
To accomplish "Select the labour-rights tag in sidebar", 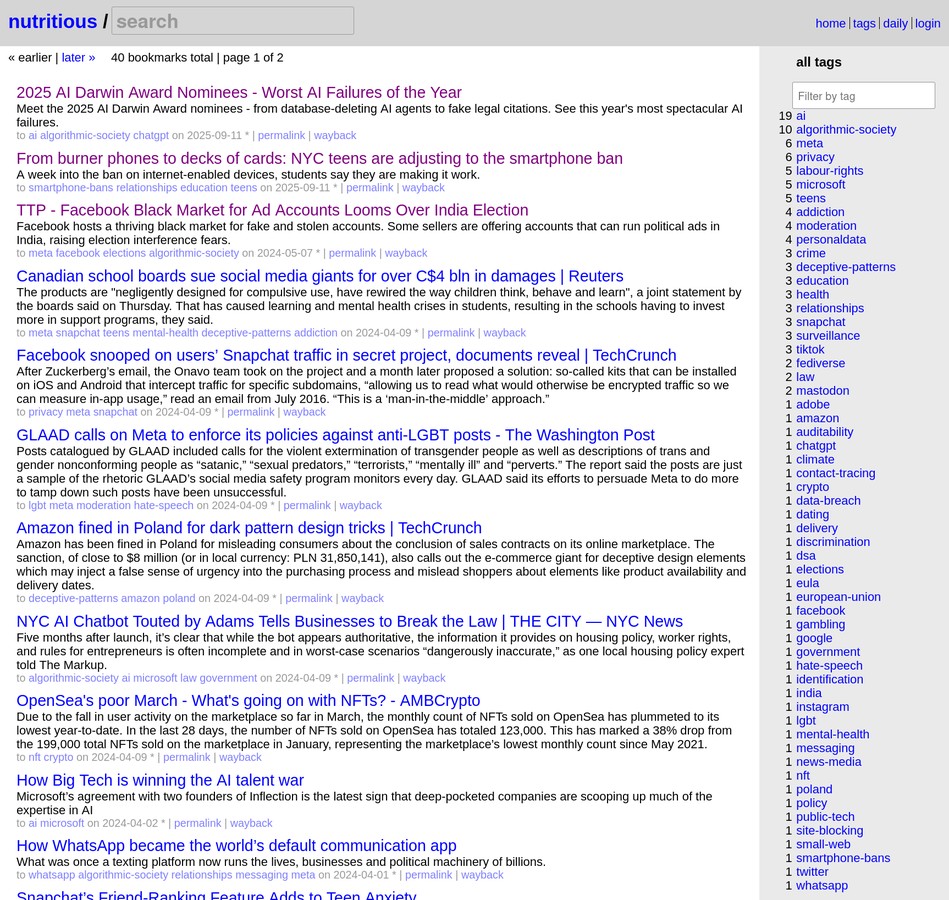I will [829, 171].
